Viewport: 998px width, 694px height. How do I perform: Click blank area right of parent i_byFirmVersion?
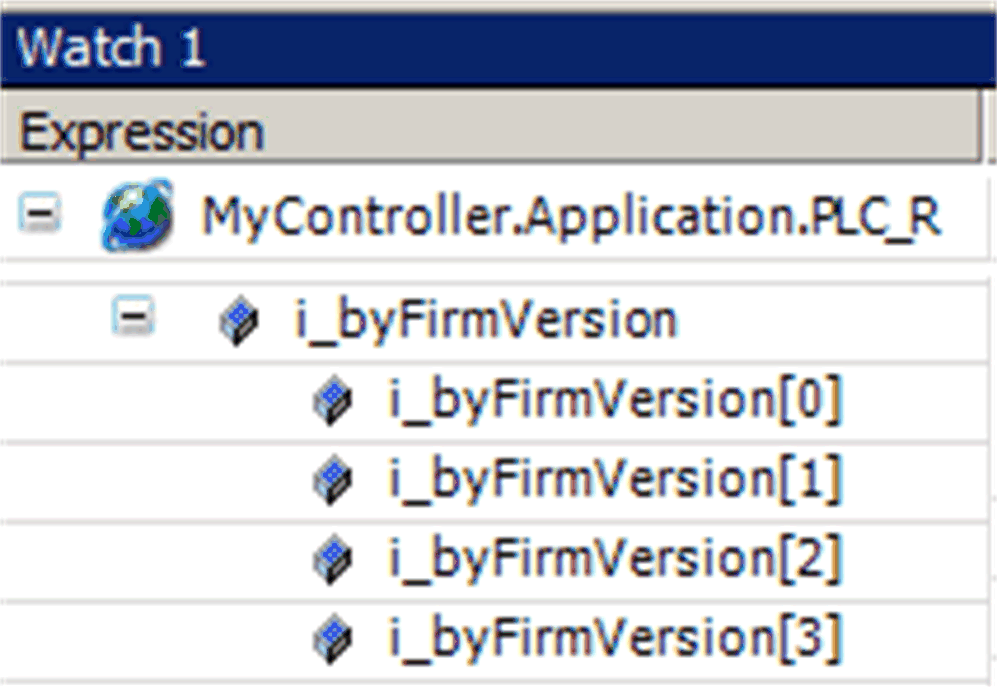(834, 322)
